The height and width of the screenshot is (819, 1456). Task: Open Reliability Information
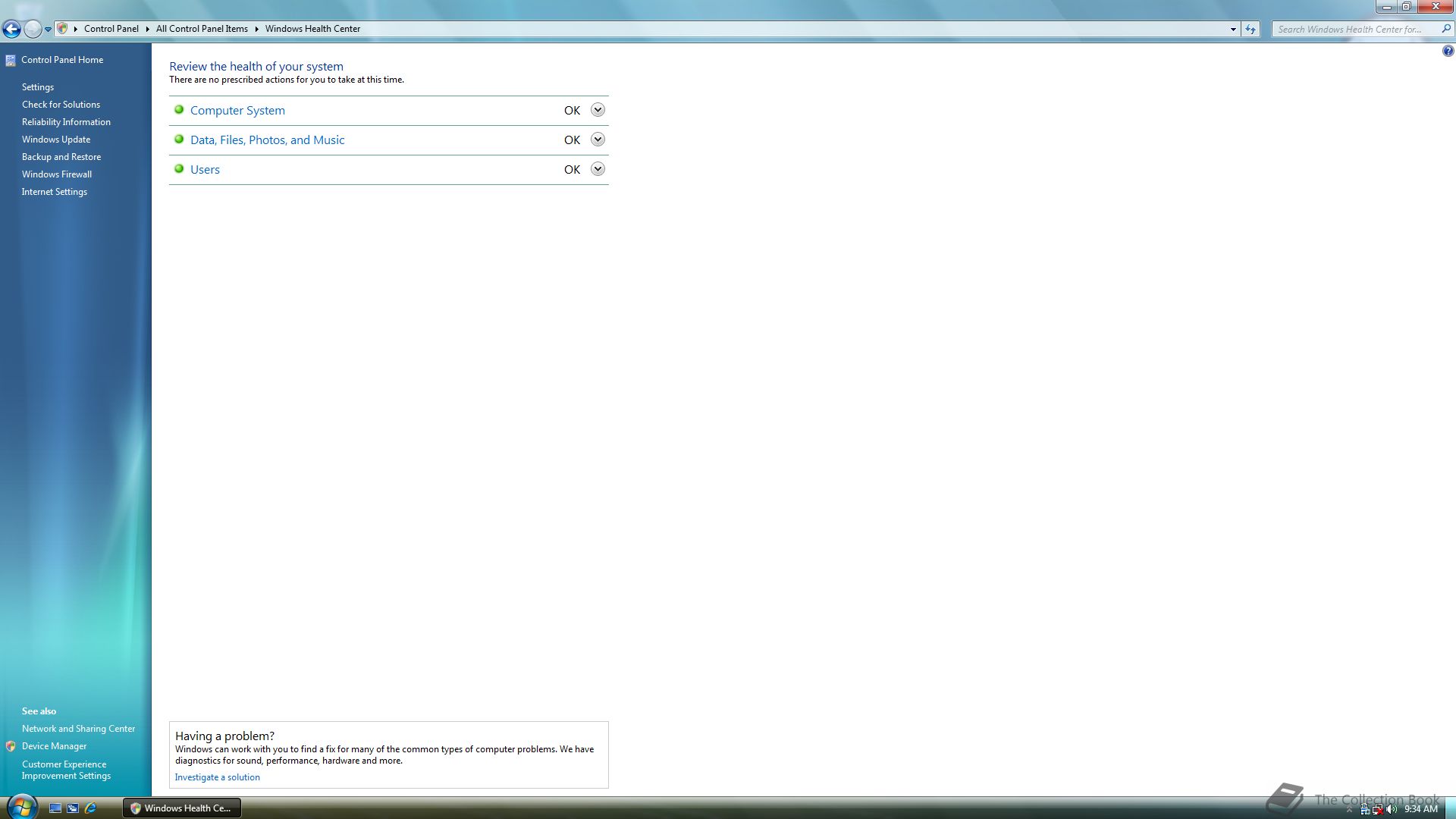pyautogui.click(x=66, y=122)
